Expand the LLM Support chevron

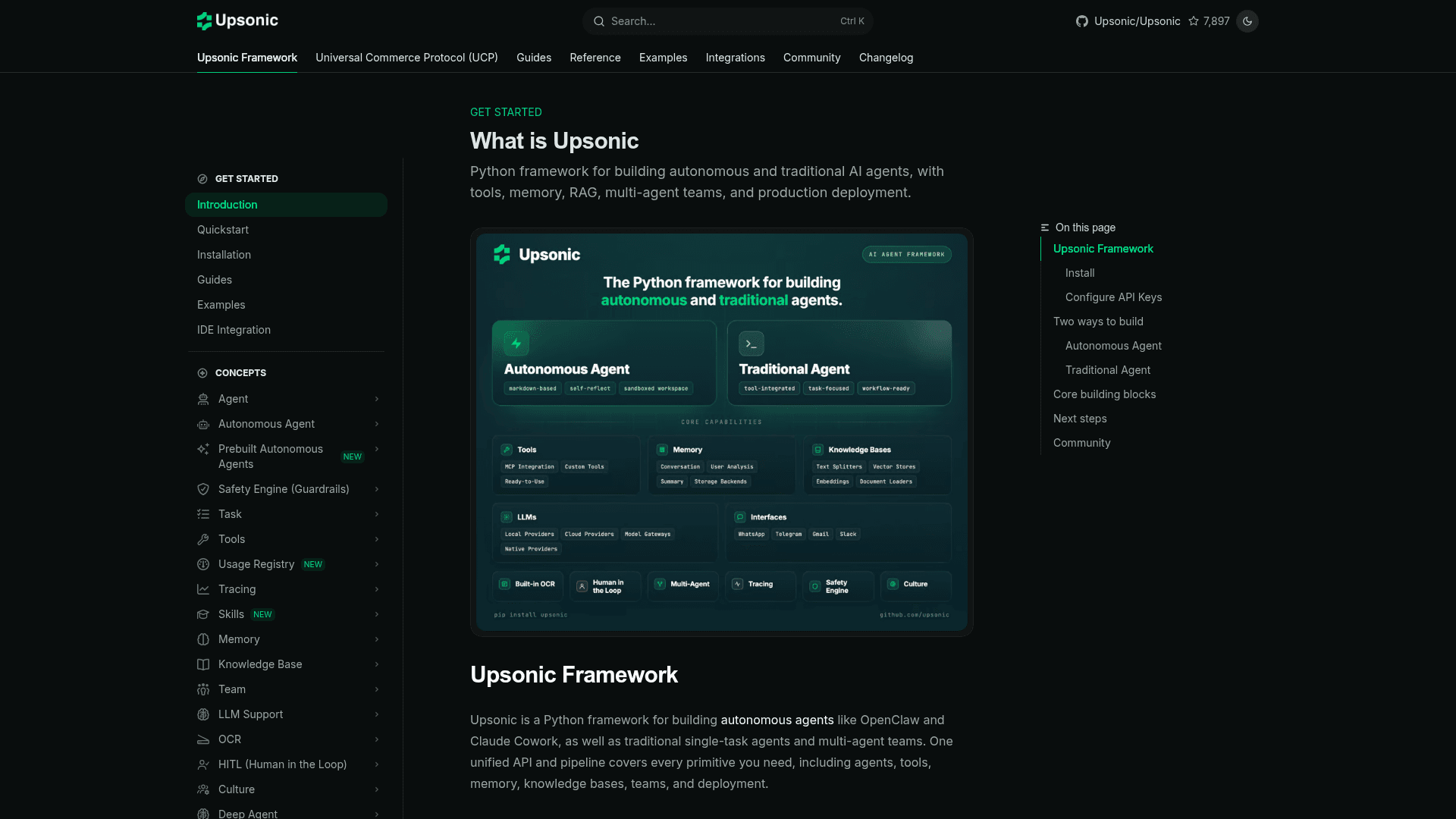point(377,714)
